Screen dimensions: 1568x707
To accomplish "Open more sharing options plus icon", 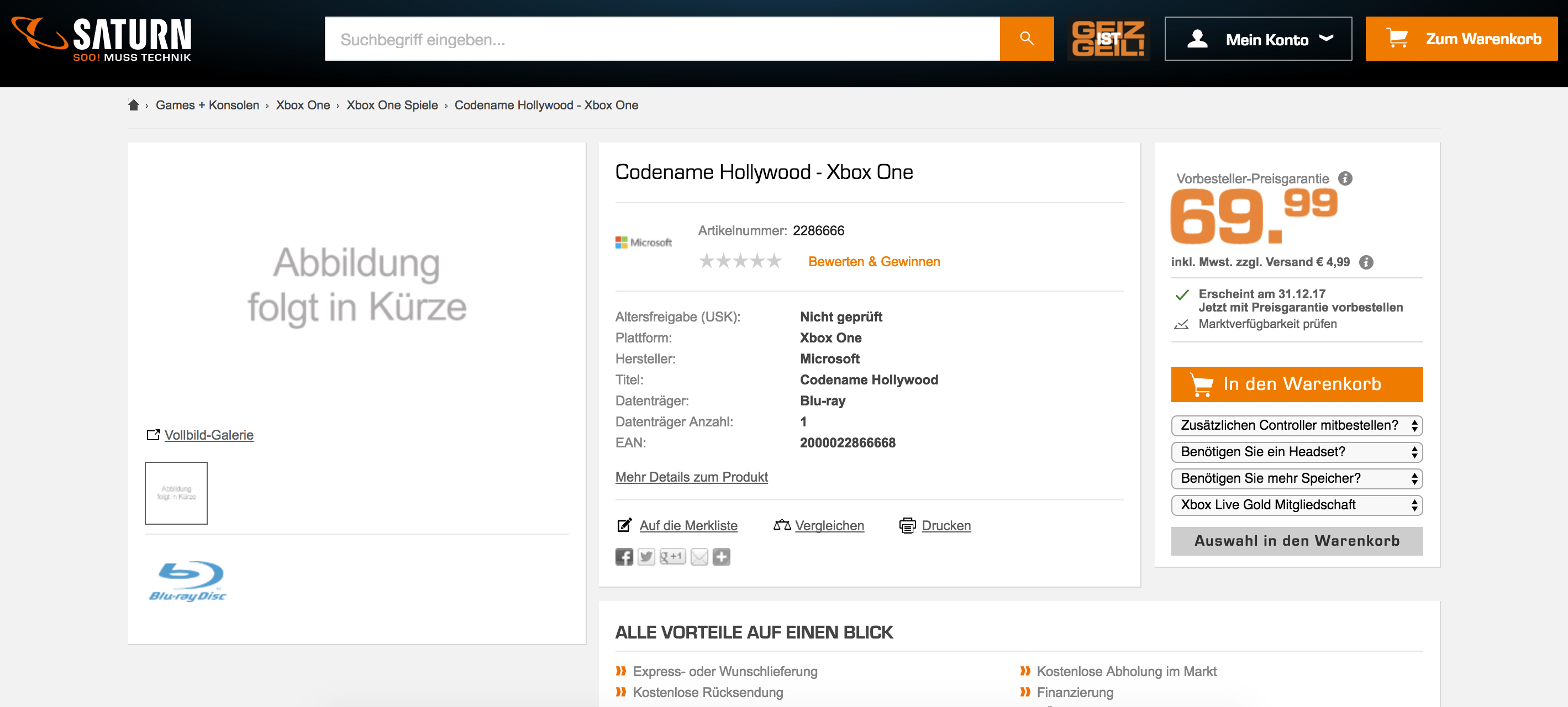I will pyautogui.click(x=722, y=557).
